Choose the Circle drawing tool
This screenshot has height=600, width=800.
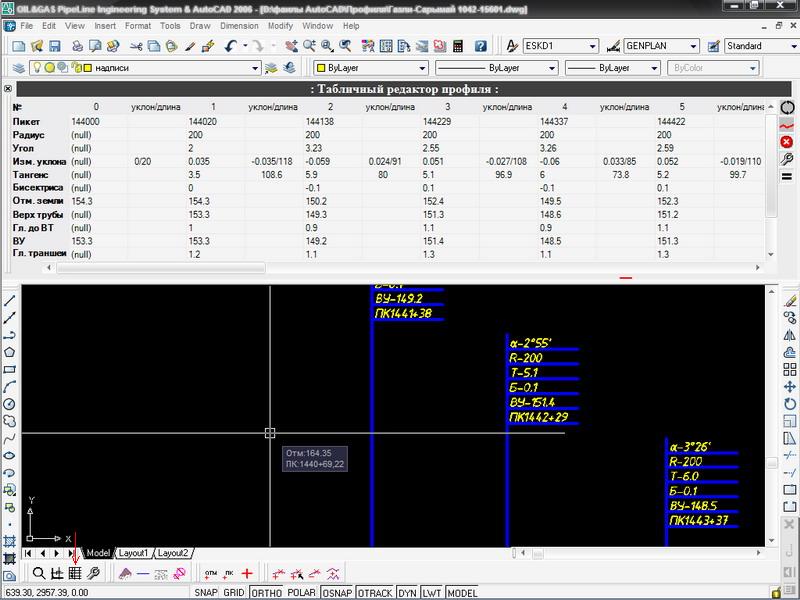[9, 403]
